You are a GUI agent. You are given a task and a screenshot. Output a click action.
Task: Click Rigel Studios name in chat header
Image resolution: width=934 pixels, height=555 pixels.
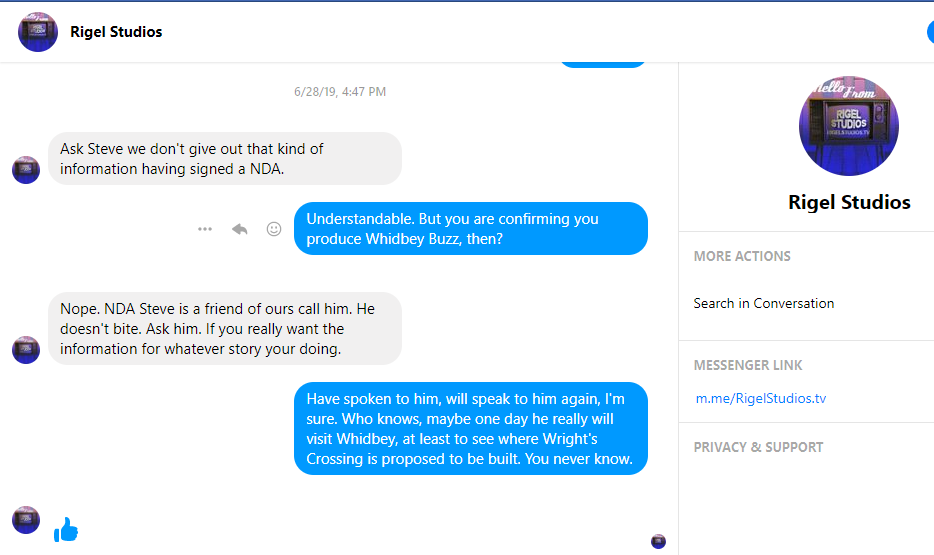116,32
